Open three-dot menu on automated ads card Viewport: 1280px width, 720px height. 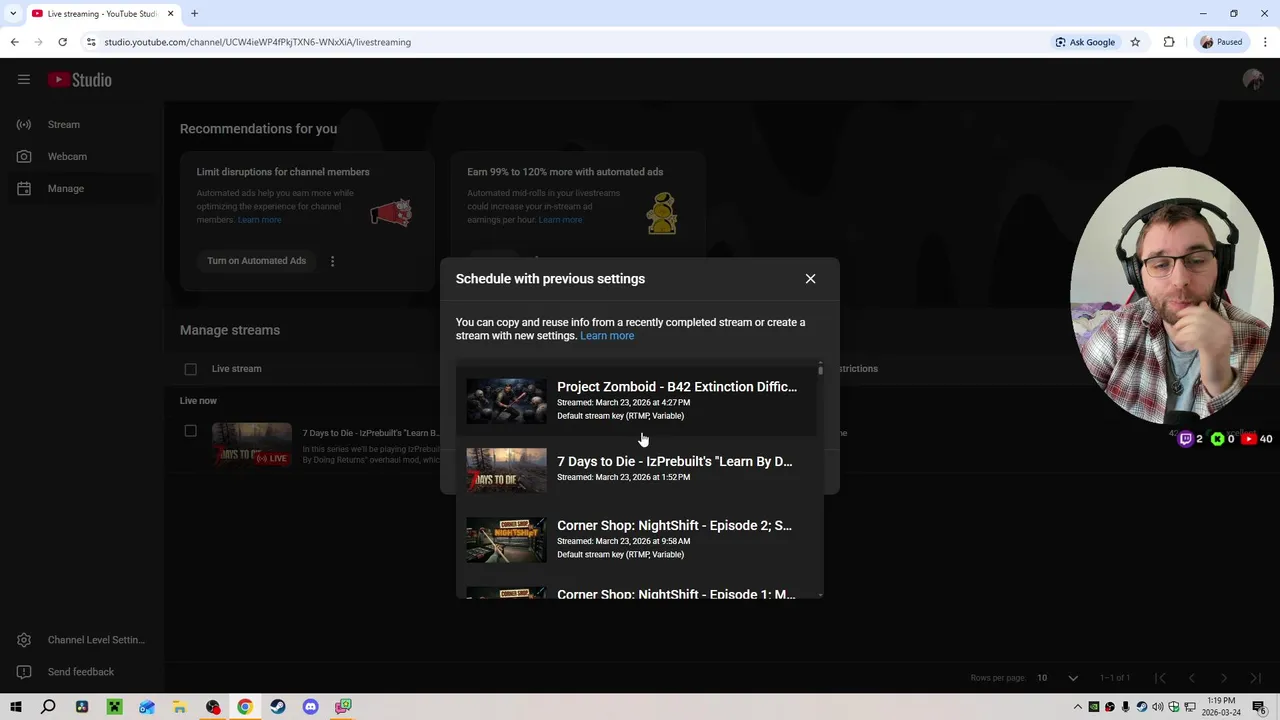(x=332, y=261)
